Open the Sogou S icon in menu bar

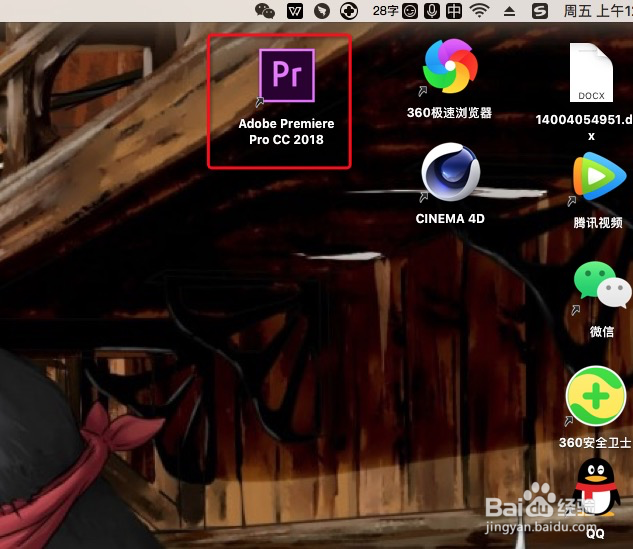click(540, 11)
